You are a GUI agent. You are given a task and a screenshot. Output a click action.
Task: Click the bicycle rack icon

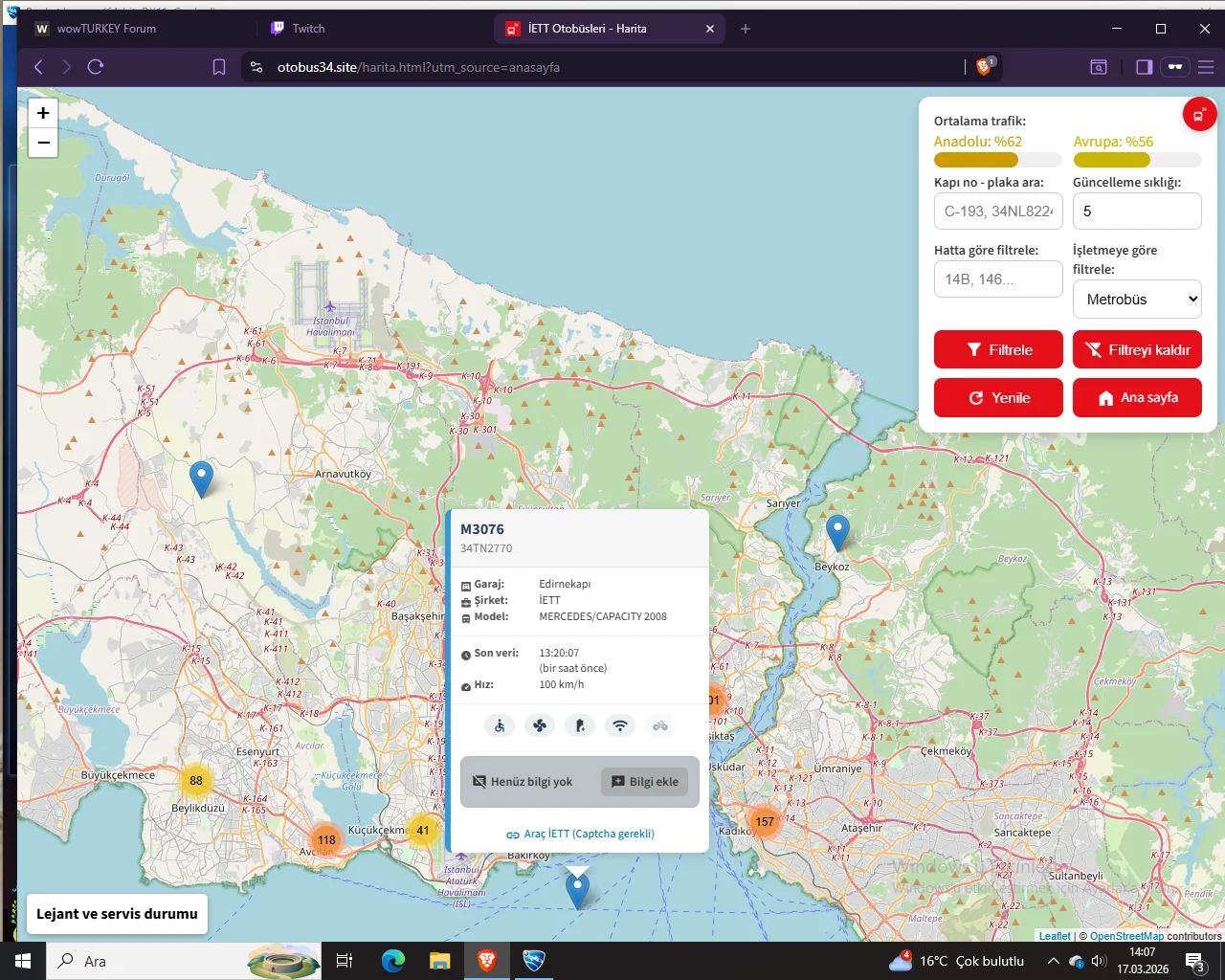pos(660,725)
